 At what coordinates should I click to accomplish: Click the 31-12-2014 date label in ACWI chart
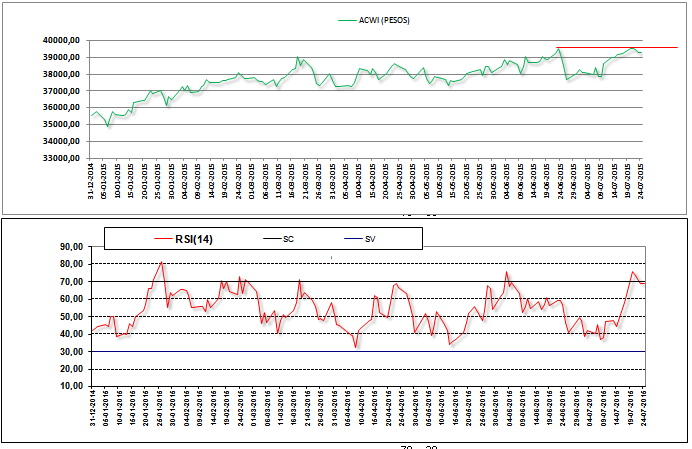(91, 181)
